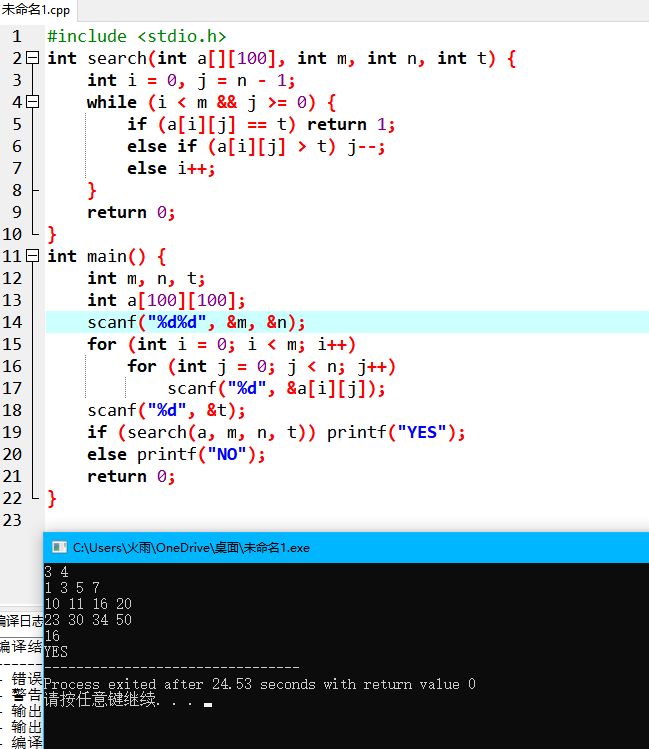Click 'for (int j = 0' loop line
This screenshot has width=649, height=749.
coord(262,366)
